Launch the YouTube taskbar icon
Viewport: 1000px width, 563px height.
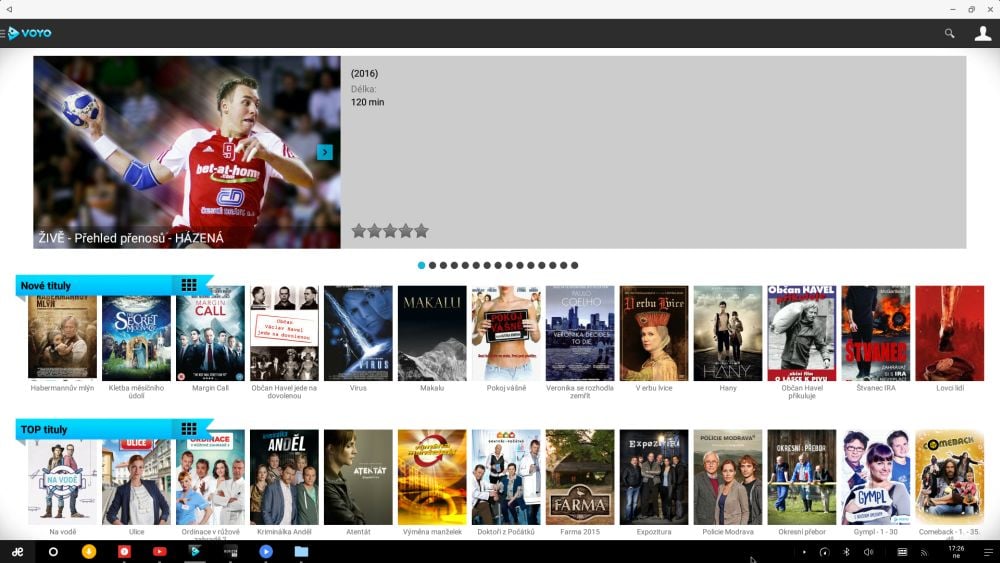159,552
